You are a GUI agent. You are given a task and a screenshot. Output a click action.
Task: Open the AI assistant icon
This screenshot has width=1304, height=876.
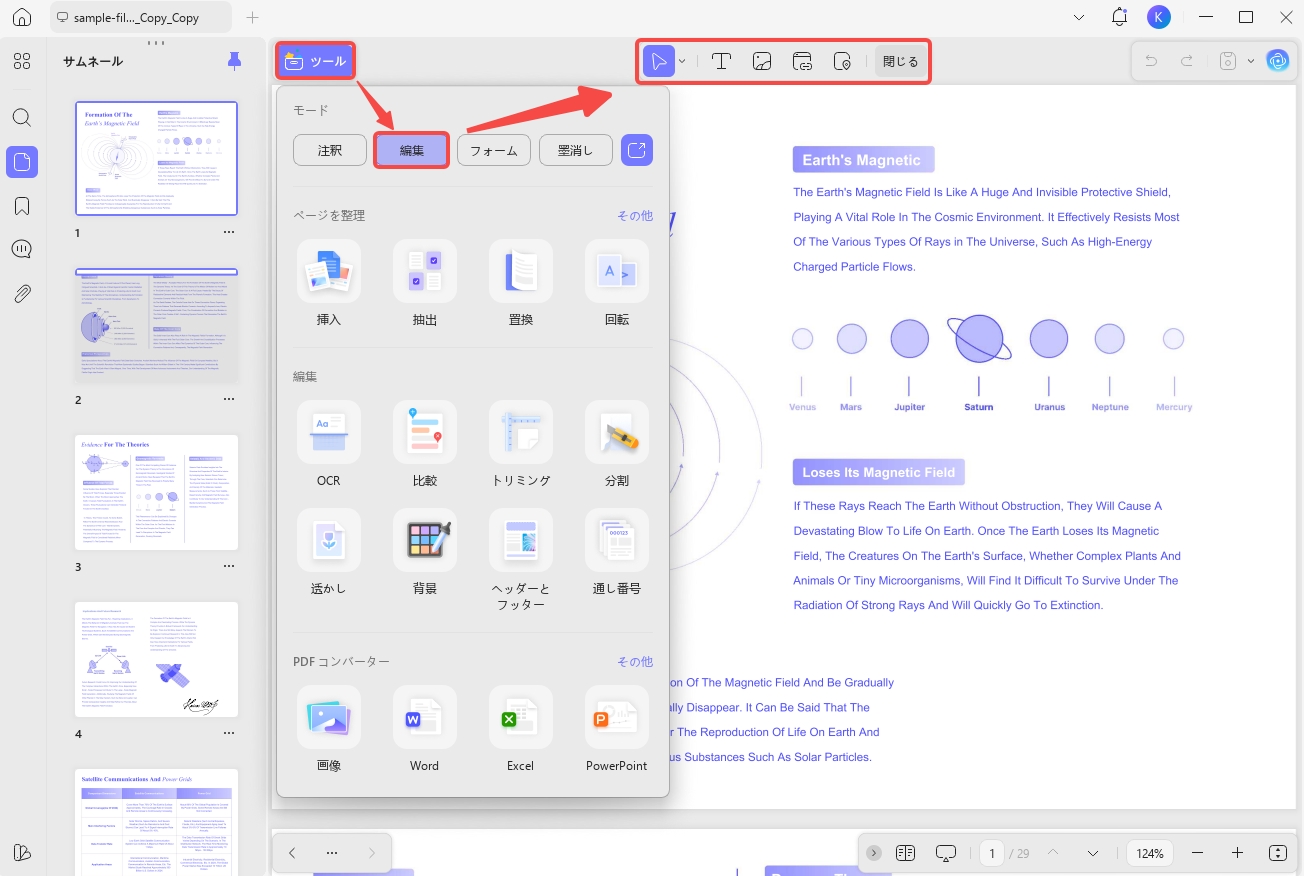1278,61
